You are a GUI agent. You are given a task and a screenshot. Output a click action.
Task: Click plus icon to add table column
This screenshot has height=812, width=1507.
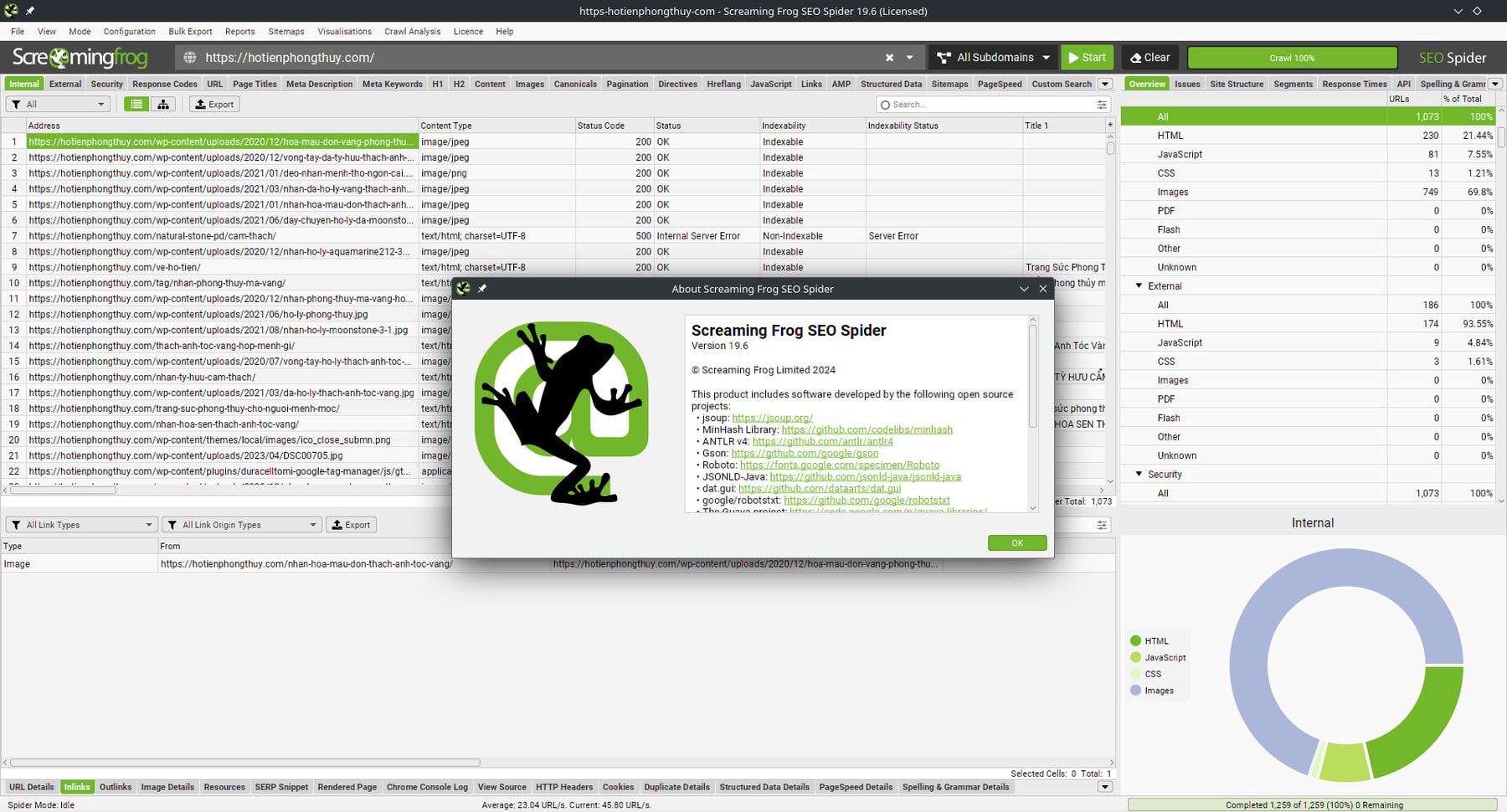click(1110, 125)
